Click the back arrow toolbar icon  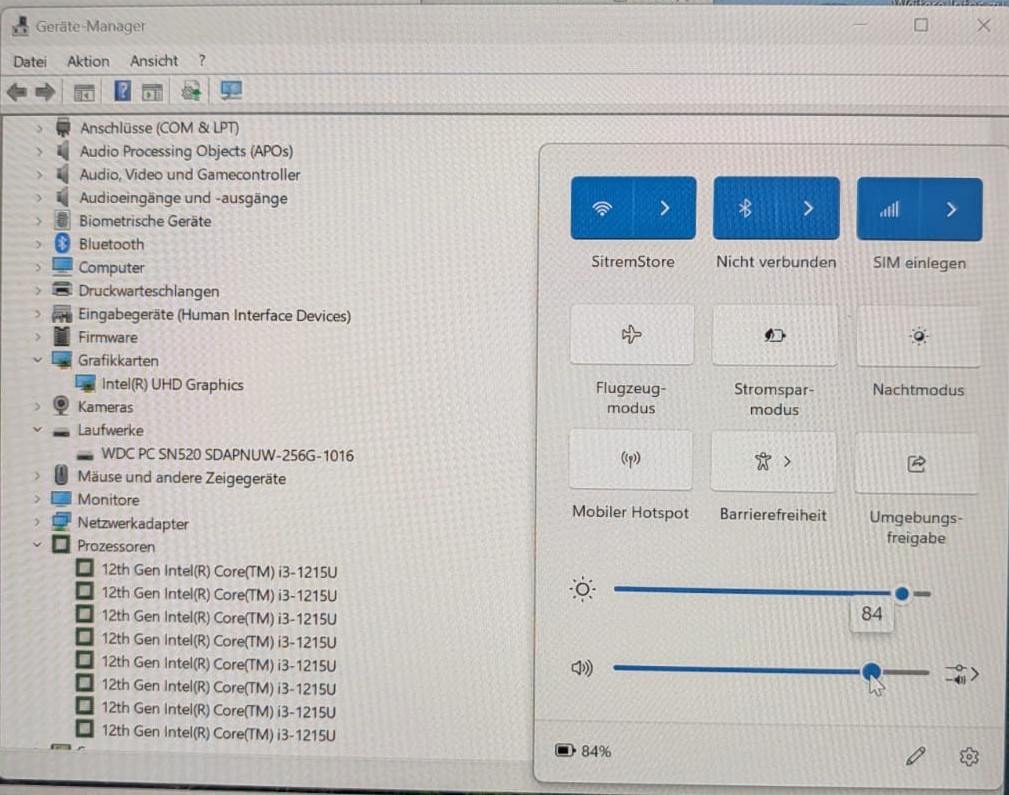click(x=17, y=92)
